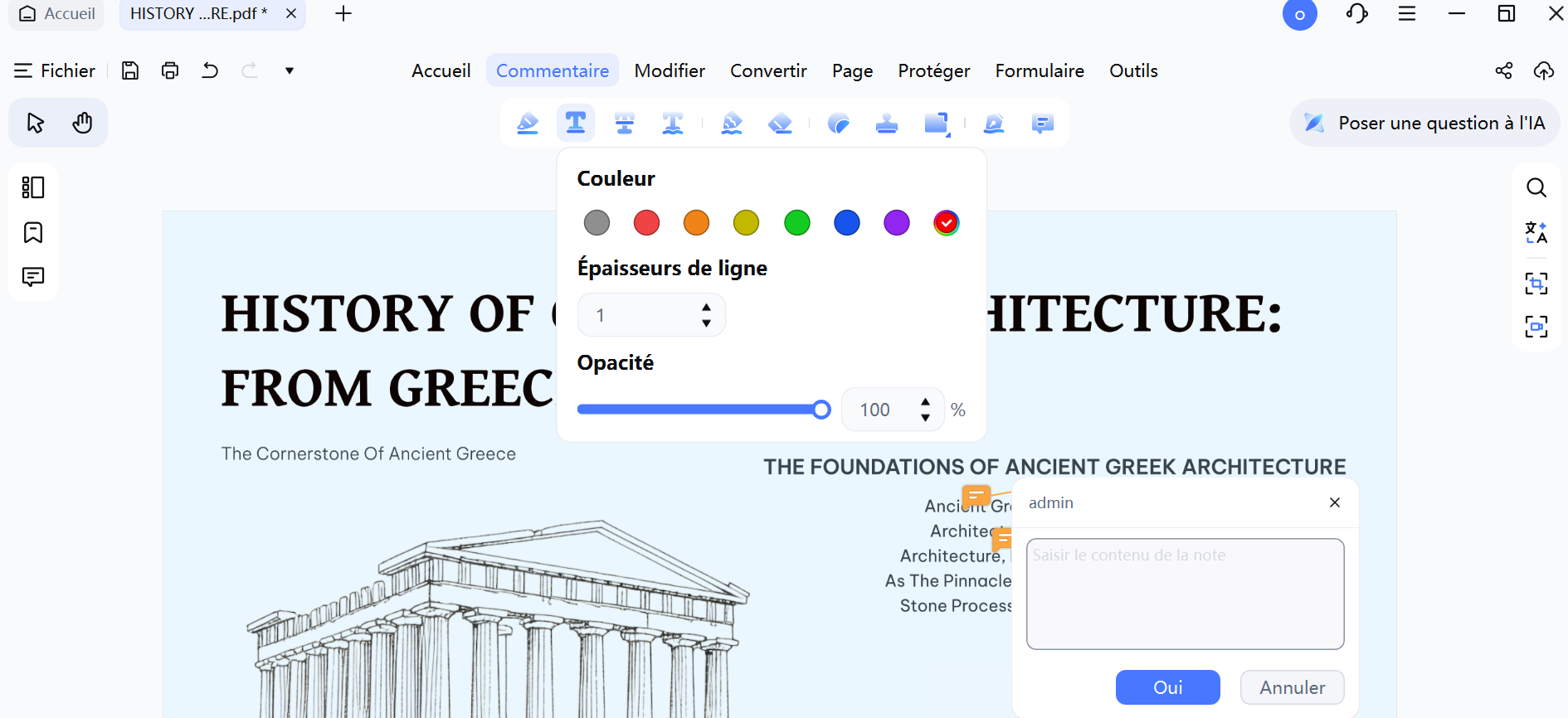The height and width of the screenshot is (718, 1568).
Task: Open the comments side panel
Action: 33,277
